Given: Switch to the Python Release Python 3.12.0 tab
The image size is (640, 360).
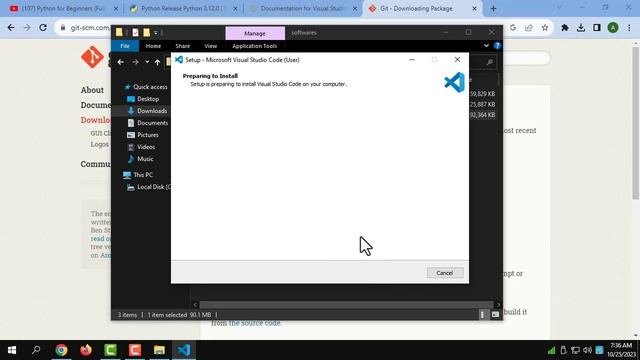Looking at the screenshot, I should click(x=184, y=9).
